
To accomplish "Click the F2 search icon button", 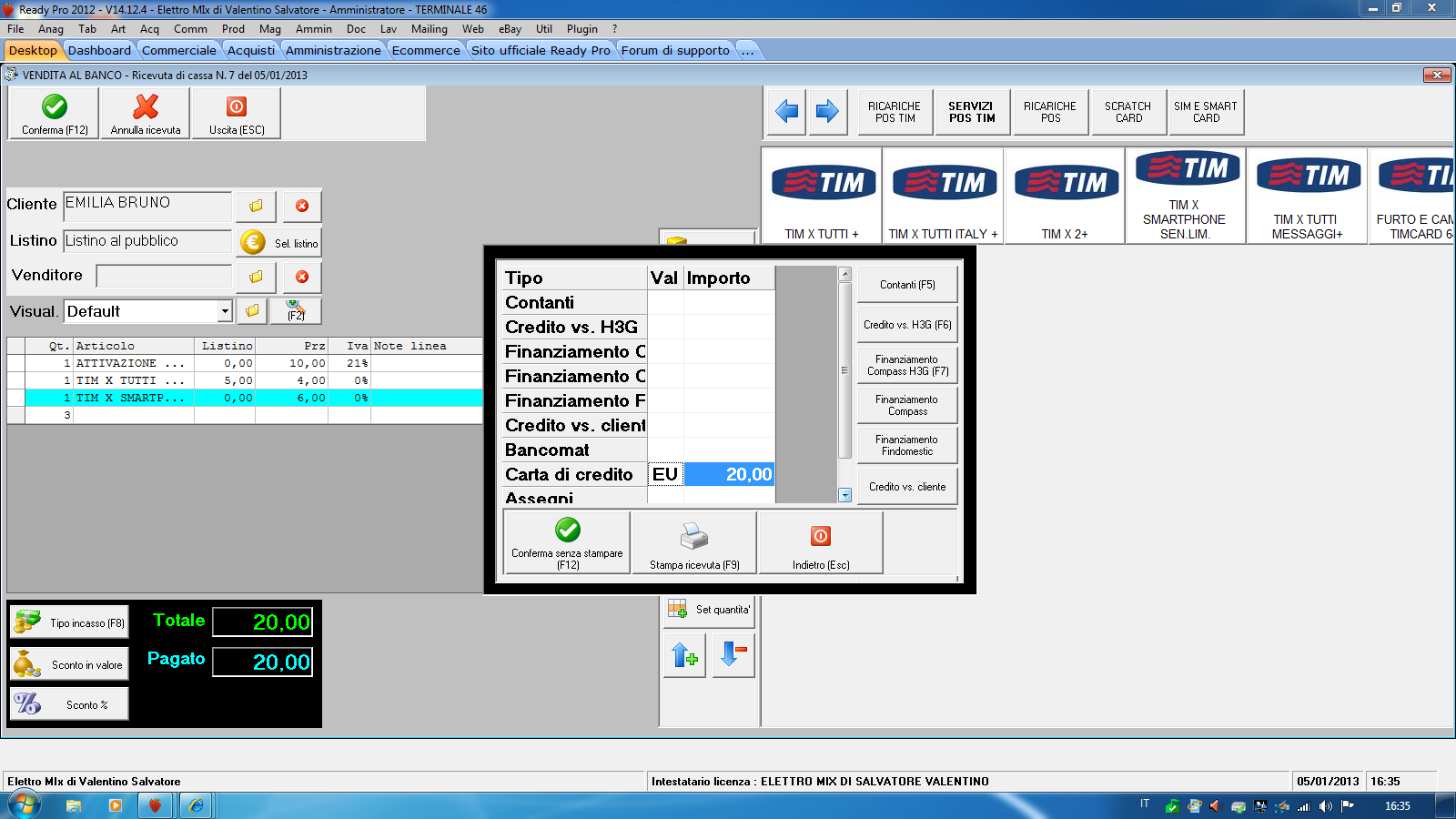I will 296,311.
